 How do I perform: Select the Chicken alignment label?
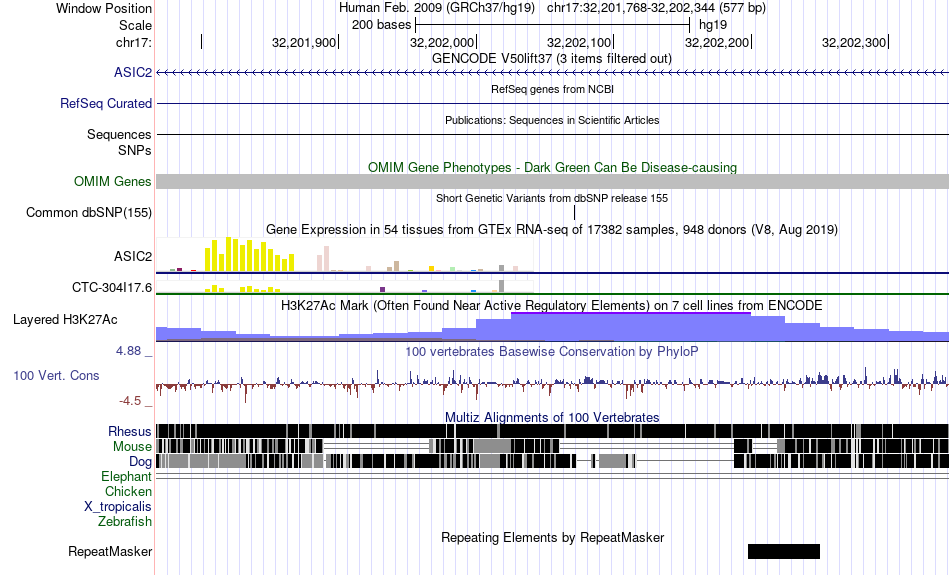click(x=128, y=491)
